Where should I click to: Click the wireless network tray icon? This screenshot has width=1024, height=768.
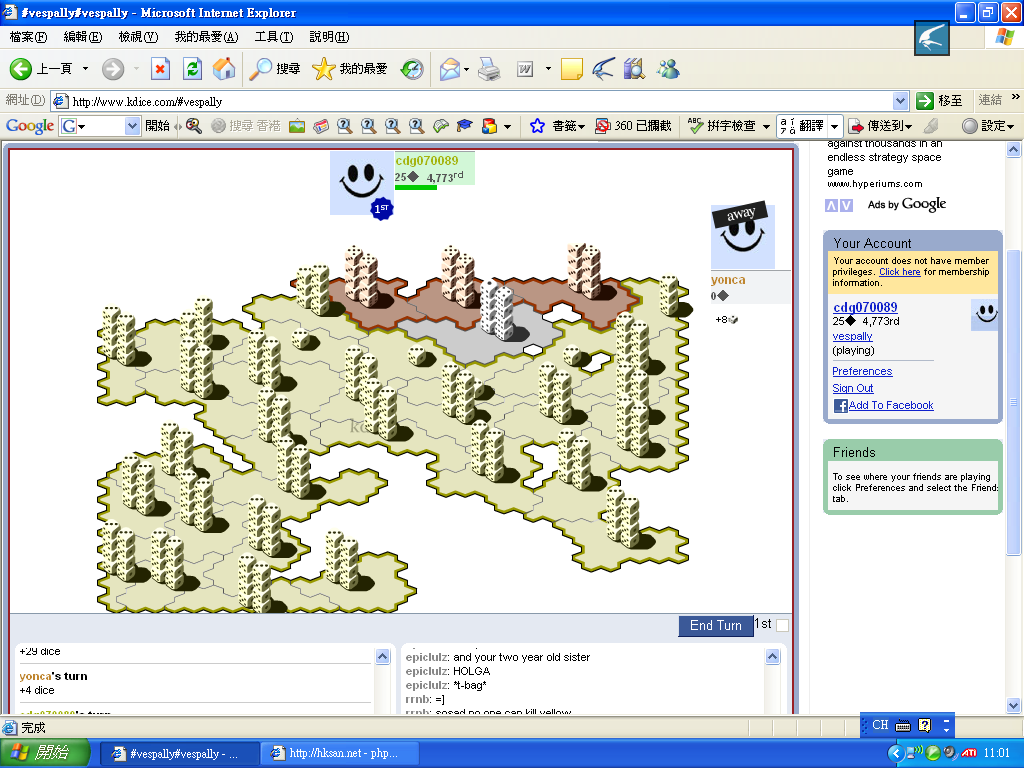[914, 753]
